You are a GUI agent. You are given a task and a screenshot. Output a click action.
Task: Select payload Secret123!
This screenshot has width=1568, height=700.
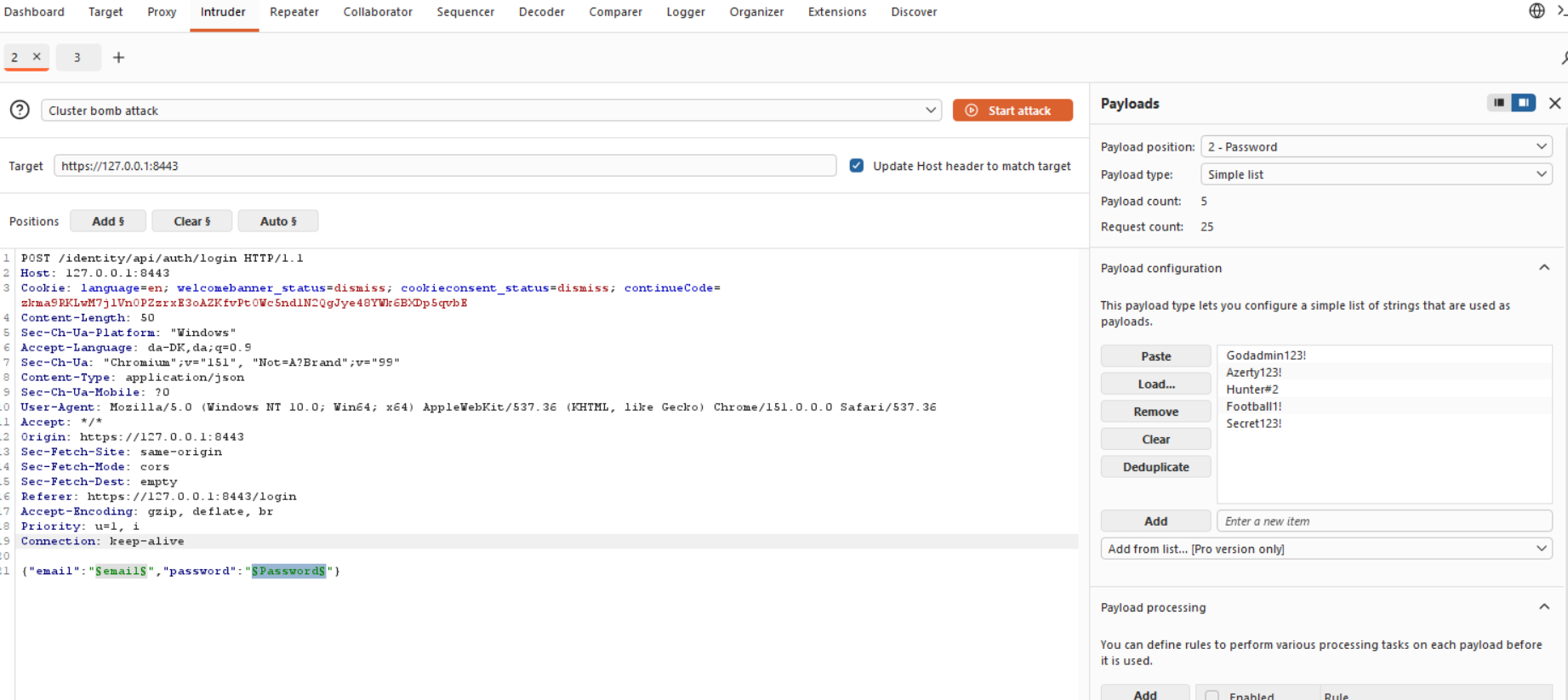[x=1253, y=424]
